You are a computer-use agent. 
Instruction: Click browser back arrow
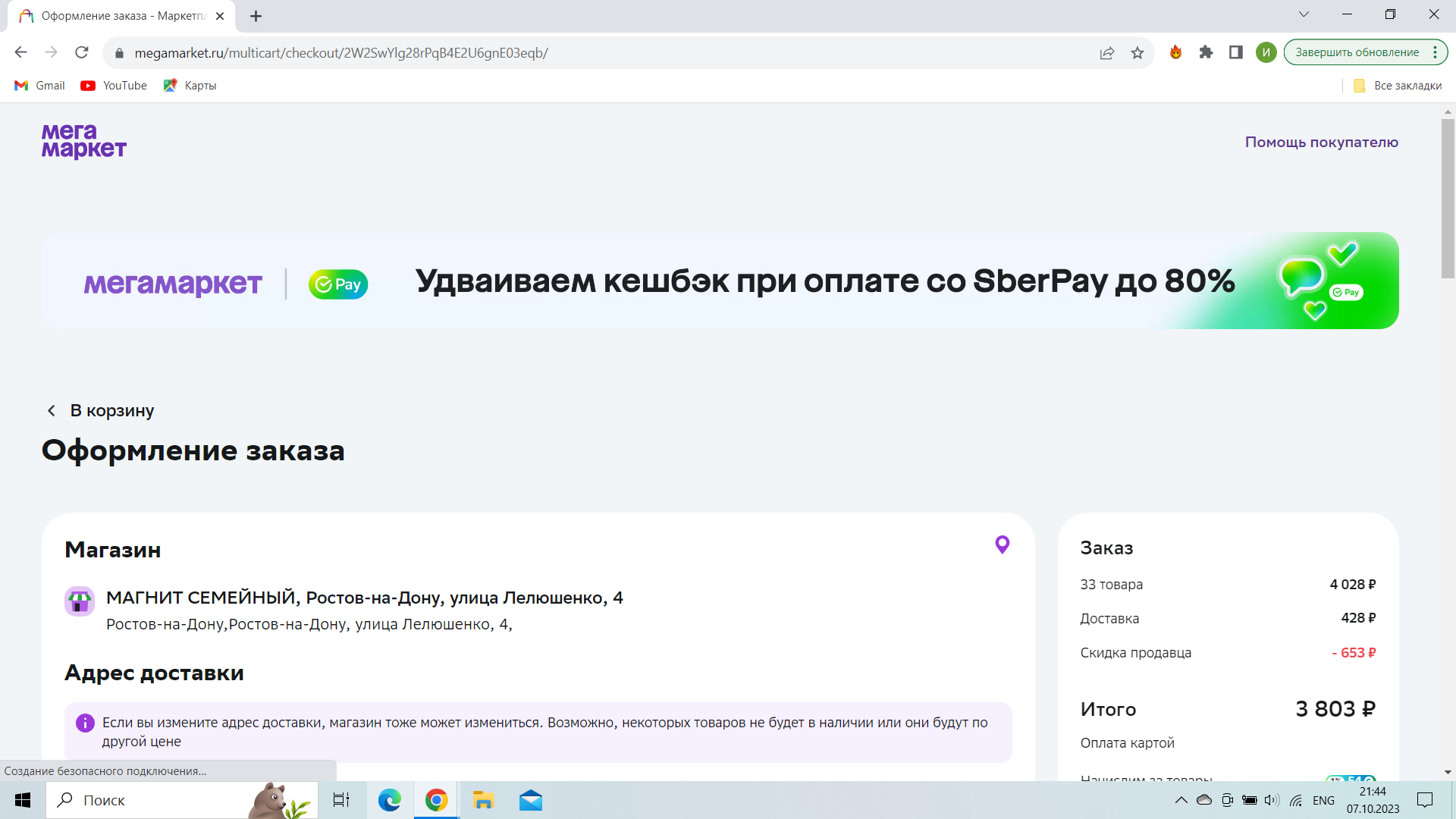[x=21, y=52]
